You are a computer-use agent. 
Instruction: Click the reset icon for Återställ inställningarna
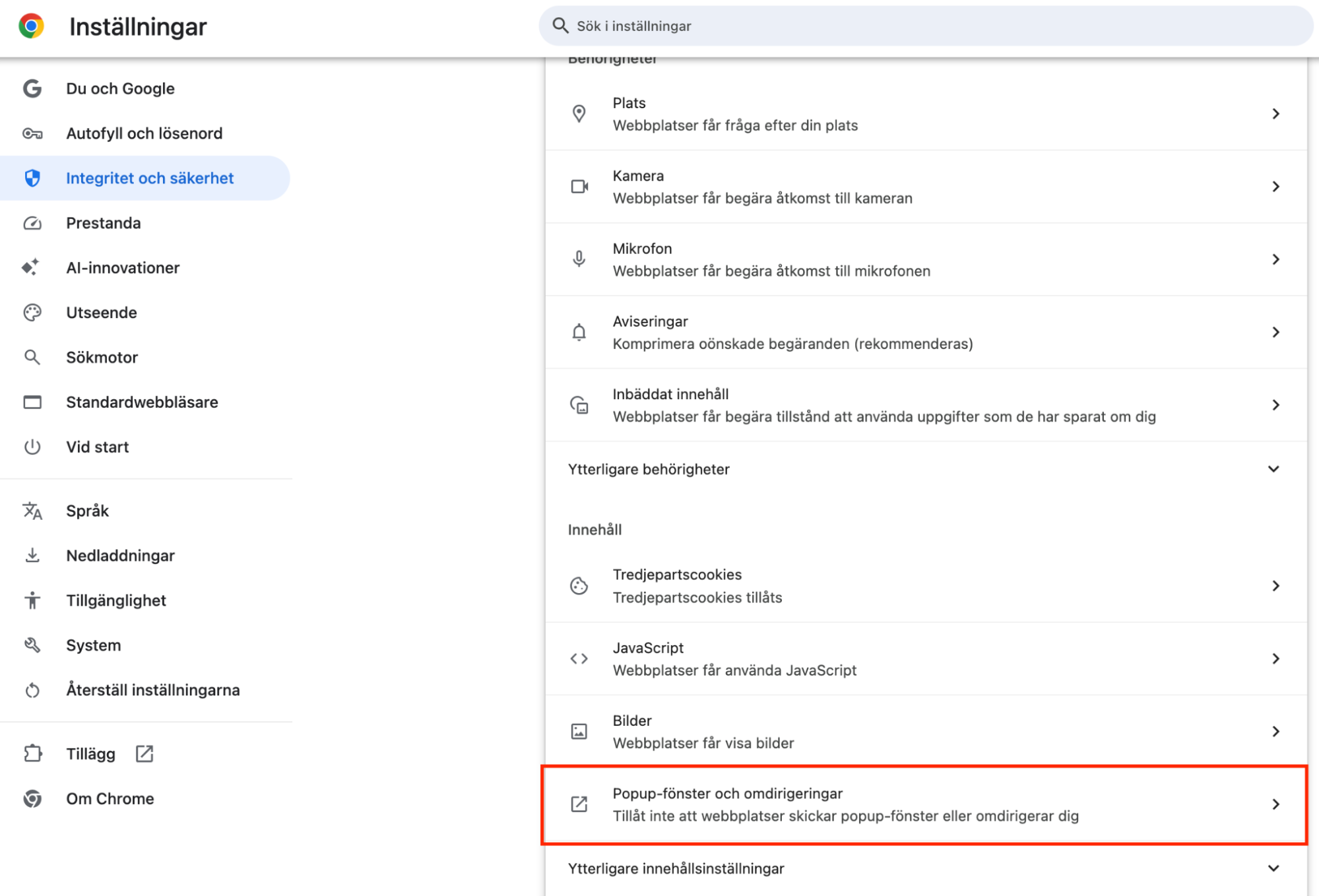tap(32, 690)
